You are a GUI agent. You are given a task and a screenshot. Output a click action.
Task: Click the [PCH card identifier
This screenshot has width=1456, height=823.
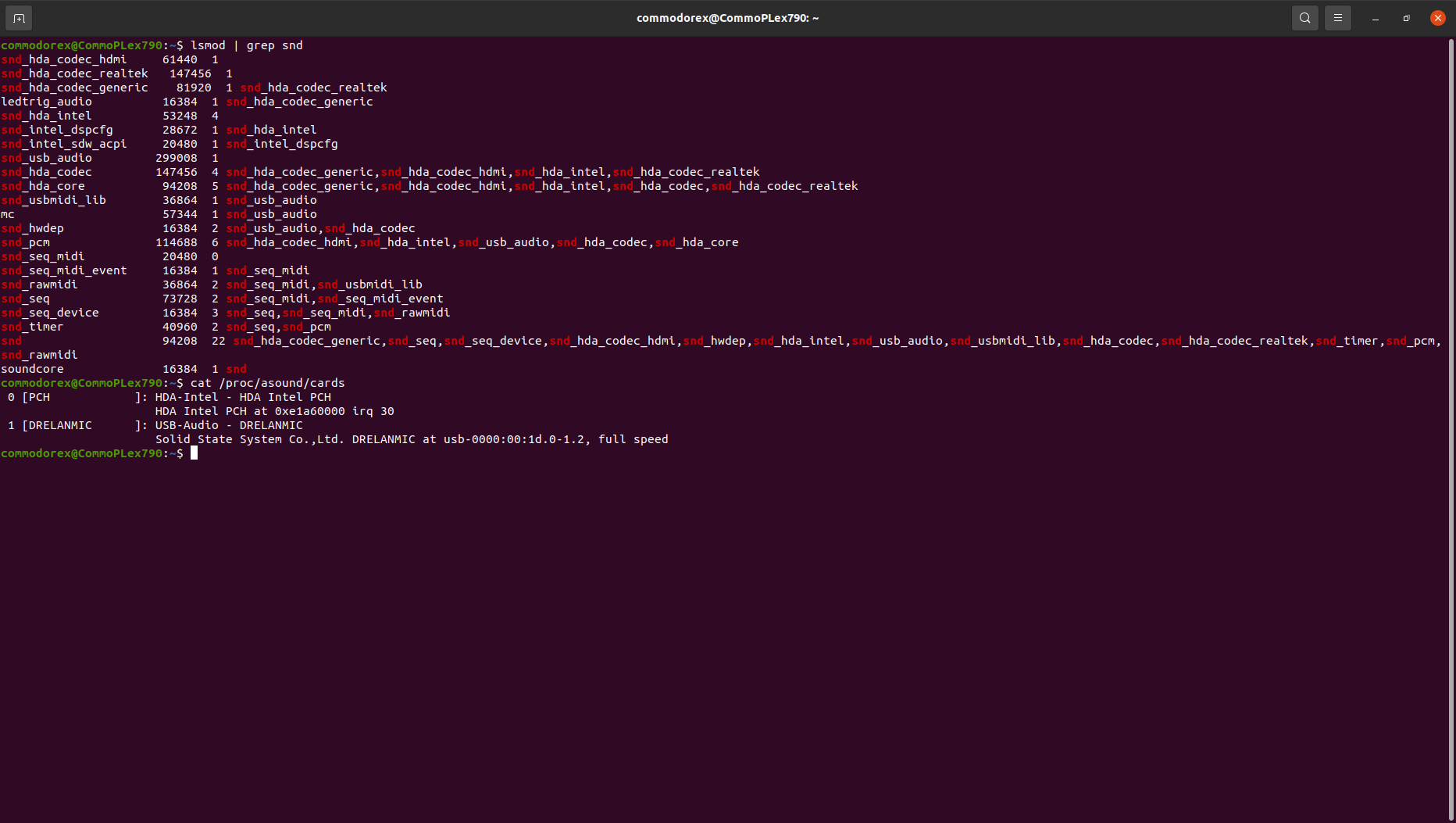[36, 397]
